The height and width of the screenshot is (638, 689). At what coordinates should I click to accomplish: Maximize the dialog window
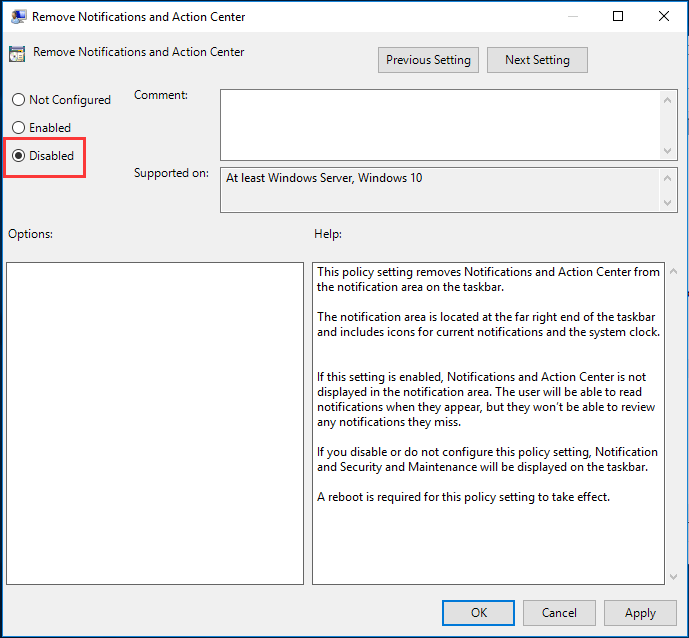[x=618, y=16]
